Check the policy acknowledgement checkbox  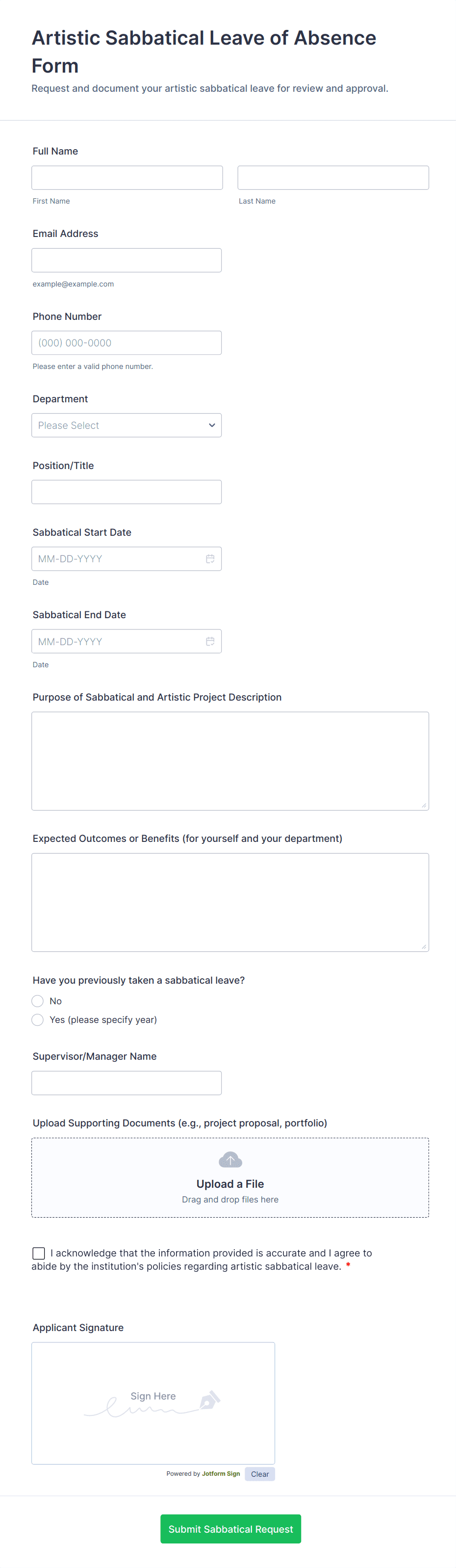point(39,1253)
